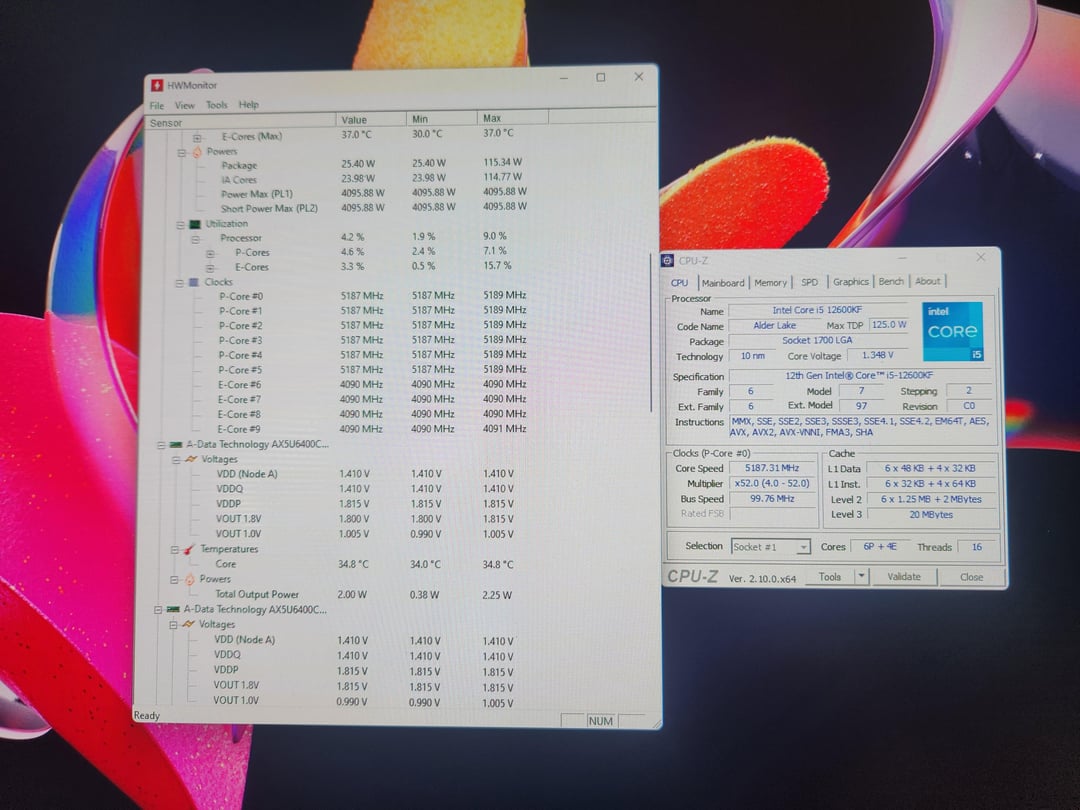Click the Name field Intel Core i5 12600KF
Screen dimensions: 1080x810
point(817,310)
